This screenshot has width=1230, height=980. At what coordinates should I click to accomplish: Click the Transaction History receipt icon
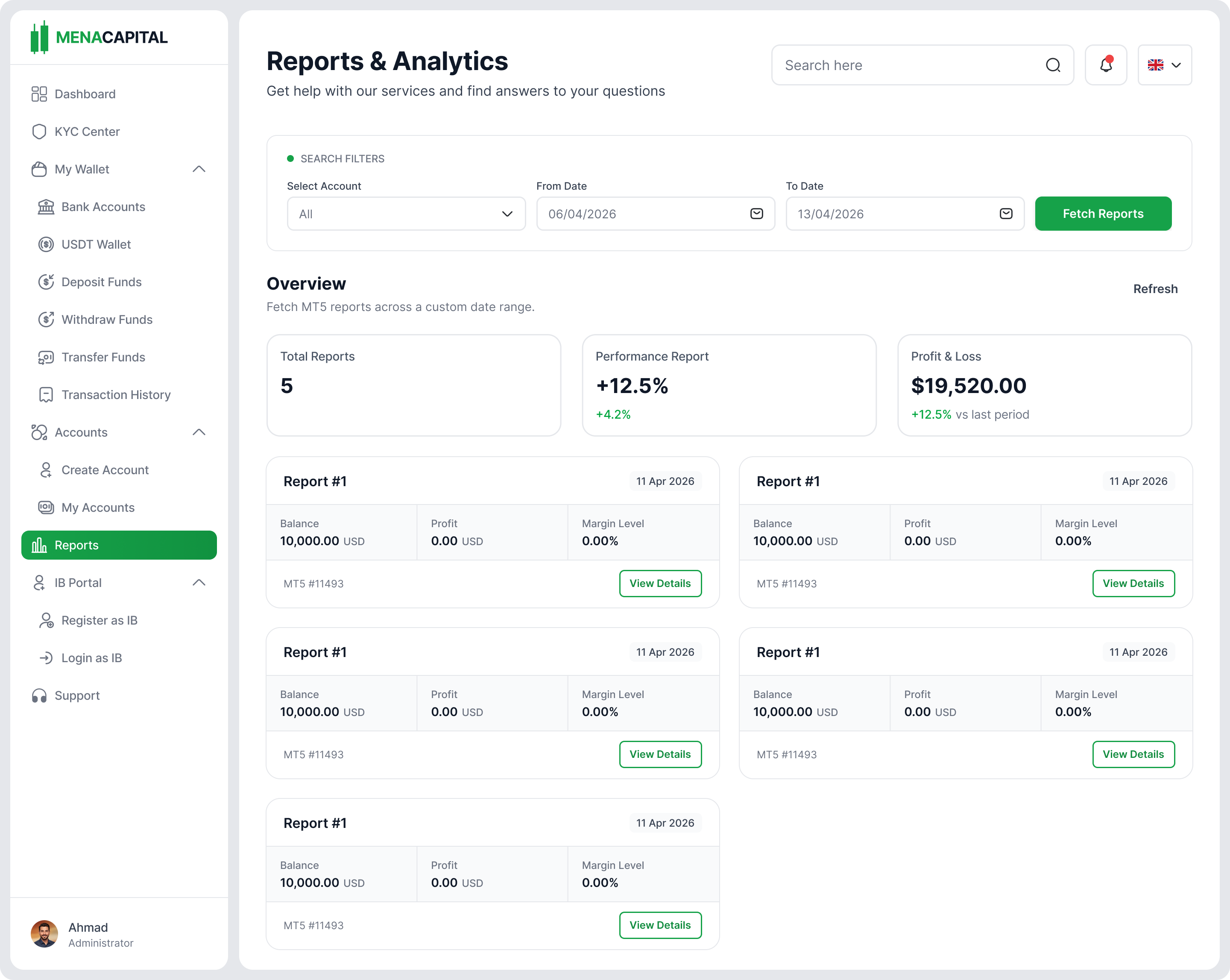[x=46, y=395]
